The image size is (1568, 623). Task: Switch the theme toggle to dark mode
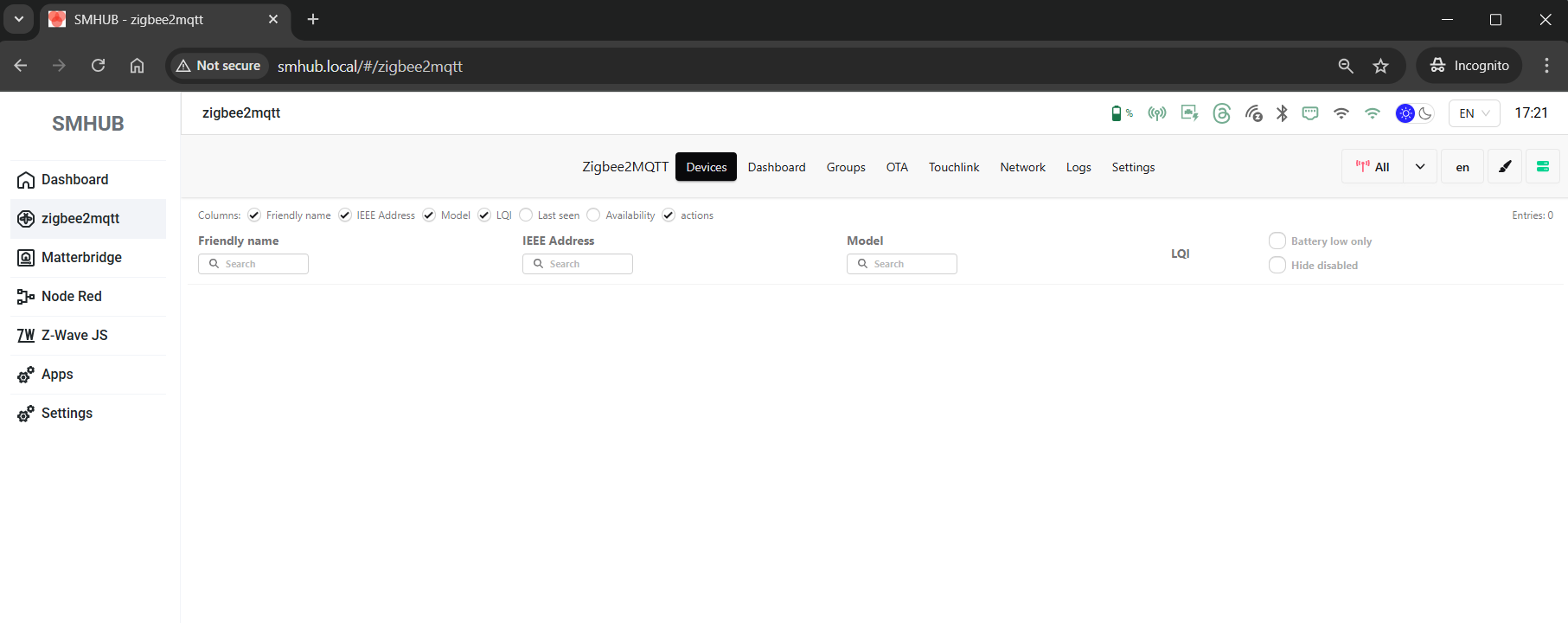pos(1425,113)
